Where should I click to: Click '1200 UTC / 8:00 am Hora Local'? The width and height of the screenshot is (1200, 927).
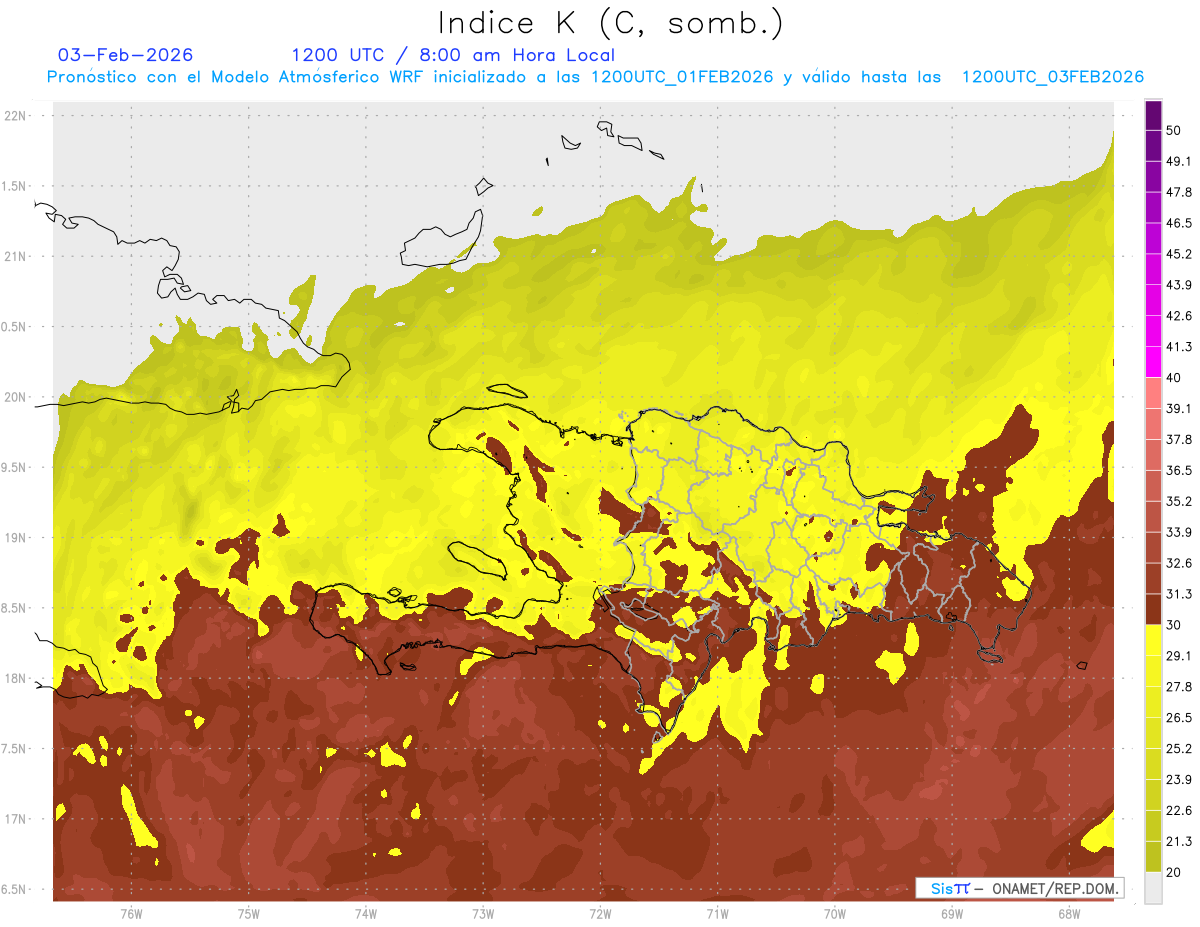coord(453,55)
